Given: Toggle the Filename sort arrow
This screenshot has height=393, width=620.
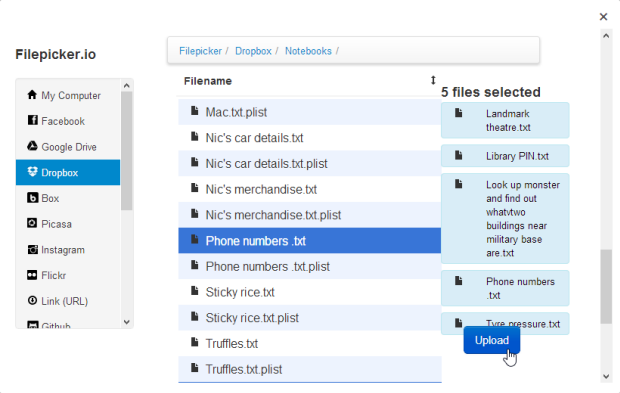Looking at the screenshot, I should (433, 80).
